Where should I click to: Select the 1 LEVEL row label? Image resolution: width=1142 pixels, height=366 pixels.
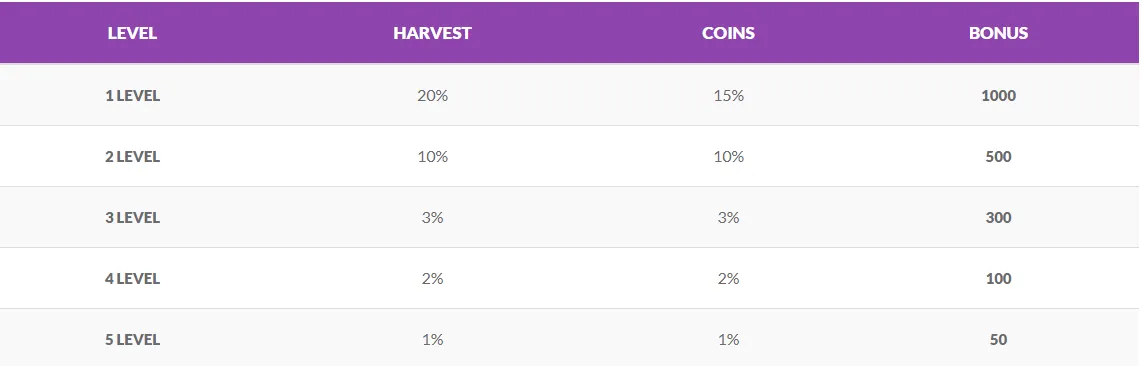pyautogui.click(x=133, y=95)
